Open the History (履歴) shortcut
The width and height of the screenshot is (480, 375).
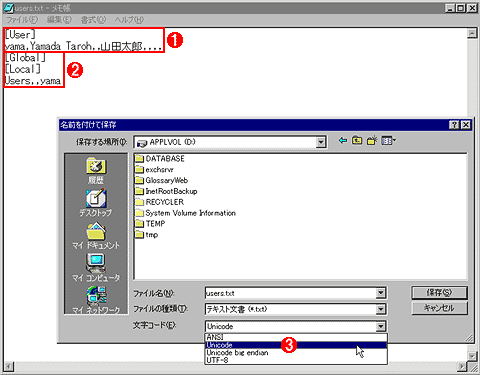click(96, 171)
